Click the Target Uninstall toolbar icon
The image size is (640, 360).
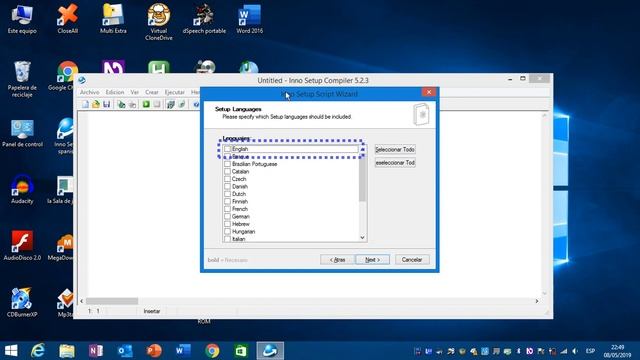[x=182, y=104]
